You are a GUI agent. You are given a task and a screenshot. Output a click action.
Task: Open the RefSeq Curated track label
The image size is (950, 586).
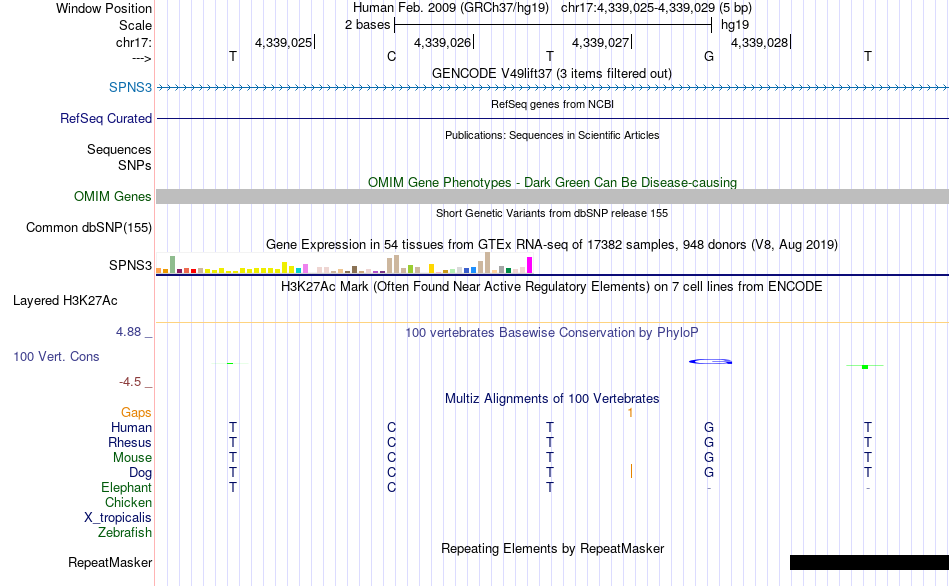pyautogui.click(x=106, y=118)
